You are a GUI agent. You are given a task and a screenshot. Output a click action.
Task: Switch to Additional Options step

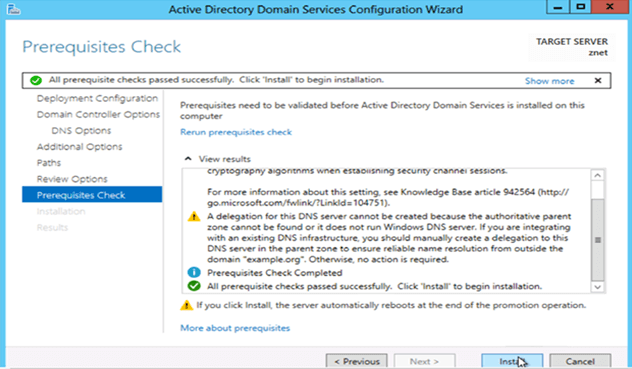pos(79,147)
